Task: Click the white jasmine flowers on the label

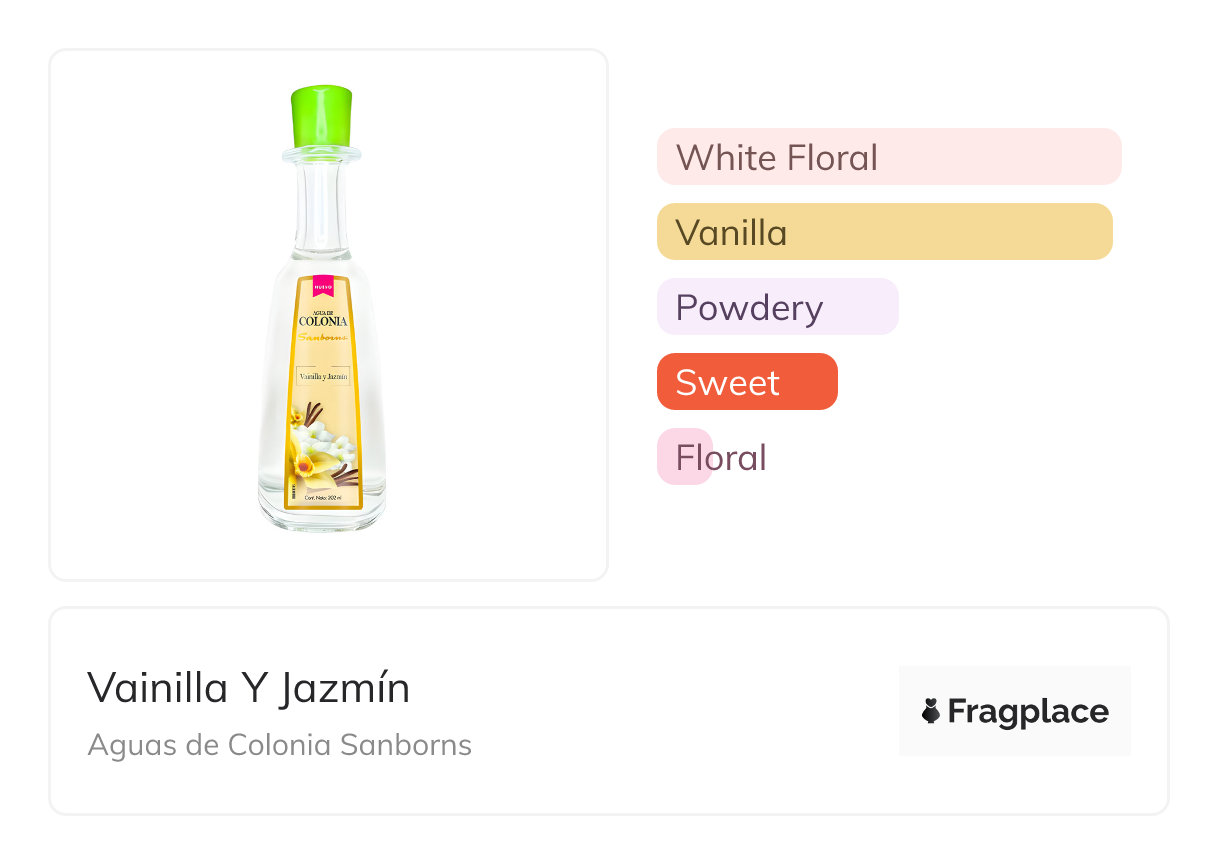Action: pos(333,439)
